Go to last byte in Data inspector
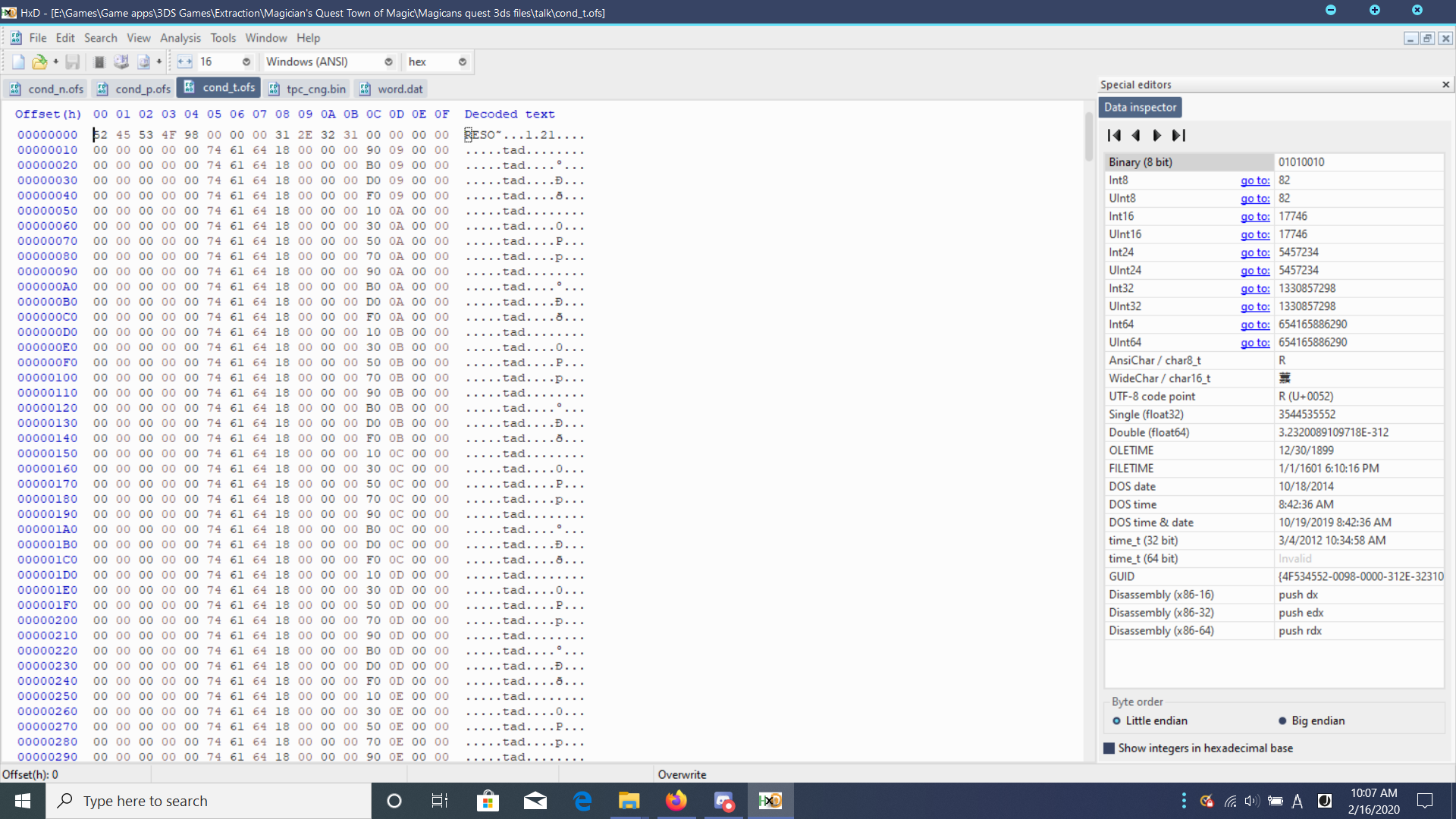Viewport: 1456px width, 819px height. pyautogui.click(x=1178, y=136)
